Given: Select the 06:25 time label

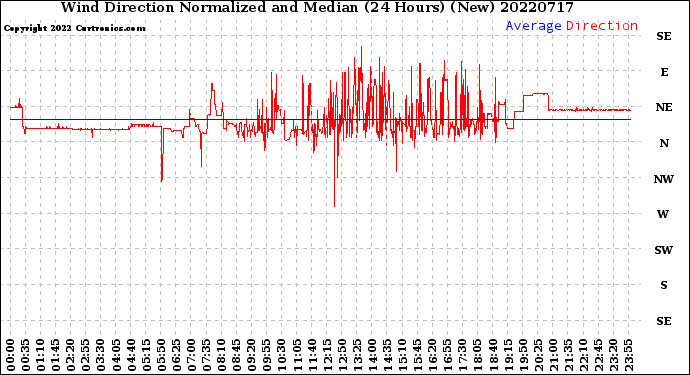Looking at the screenshot, I should tap(176, 355).
